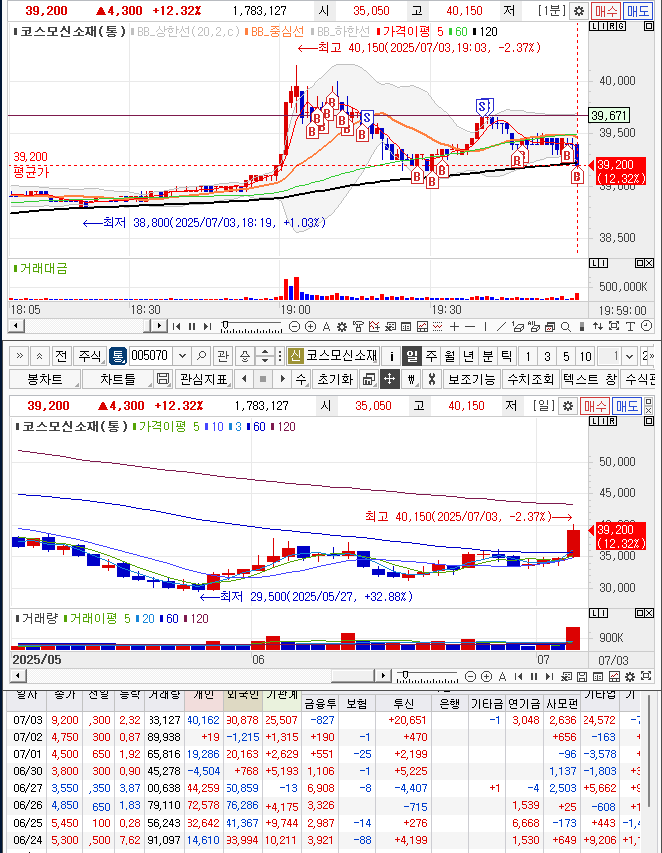The image size is (662, 853).
Task: Click the 전 button
Action: click(x=60, y=356)
